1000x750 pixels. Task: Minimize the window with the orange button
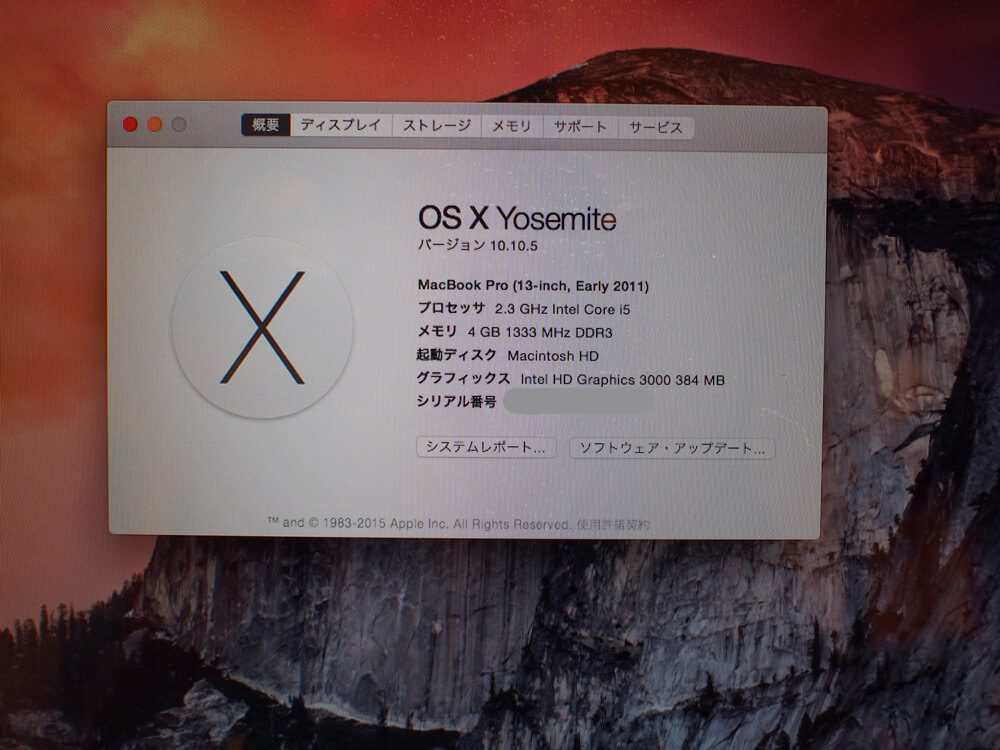[154, 124]
